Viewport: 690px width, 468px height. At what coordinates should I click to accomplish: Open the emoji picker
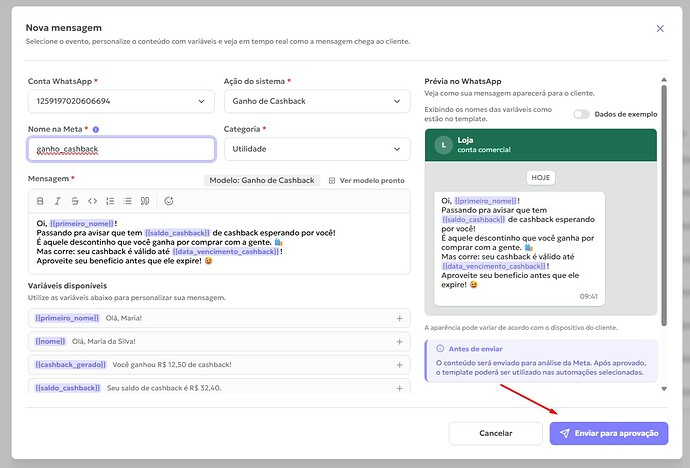tap(169, 201)
